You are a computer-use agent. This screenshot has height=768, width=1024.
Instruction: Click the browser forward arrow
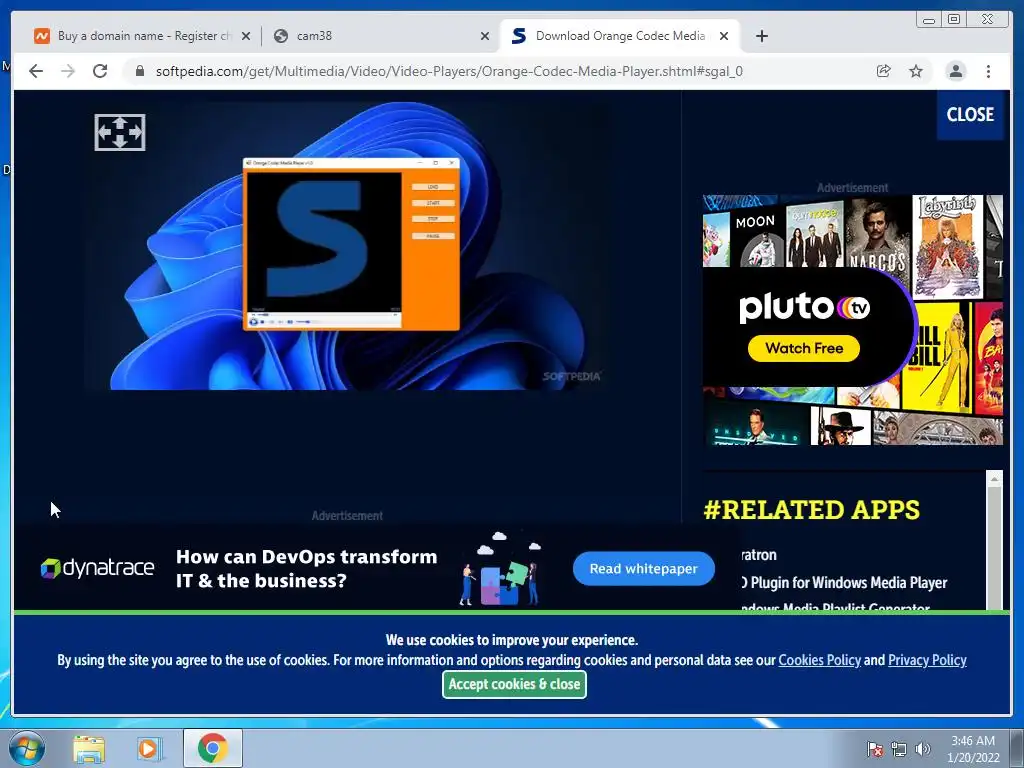pyautogui.click(x=68, y=71)
